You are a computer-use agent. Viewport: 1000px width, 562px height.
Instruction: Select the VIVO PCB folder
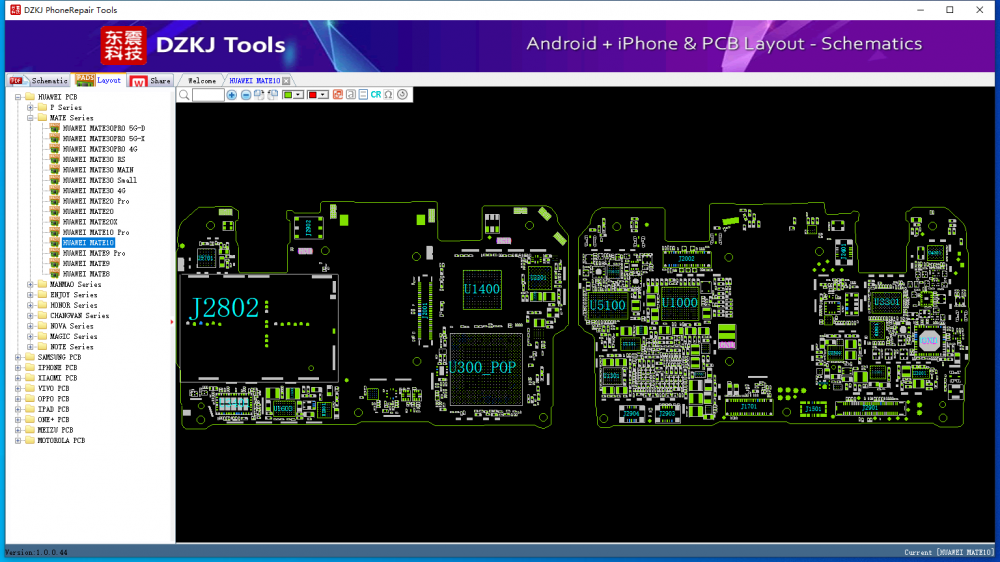point(53,388)
